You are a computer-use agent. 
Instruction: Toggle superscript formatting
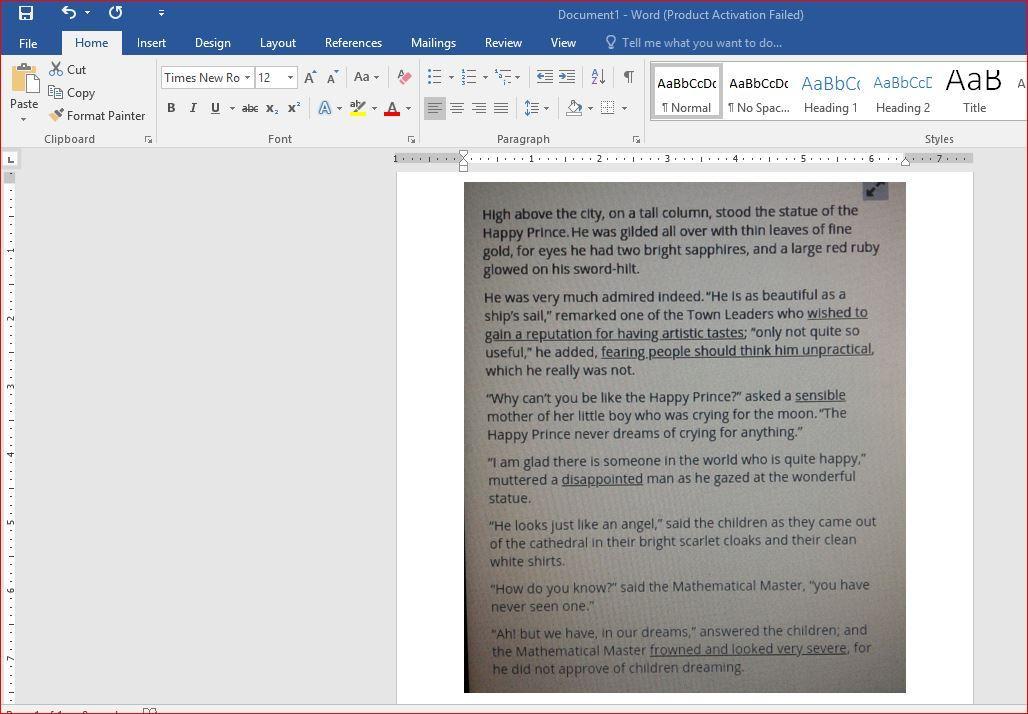click(x=294, y=108)
